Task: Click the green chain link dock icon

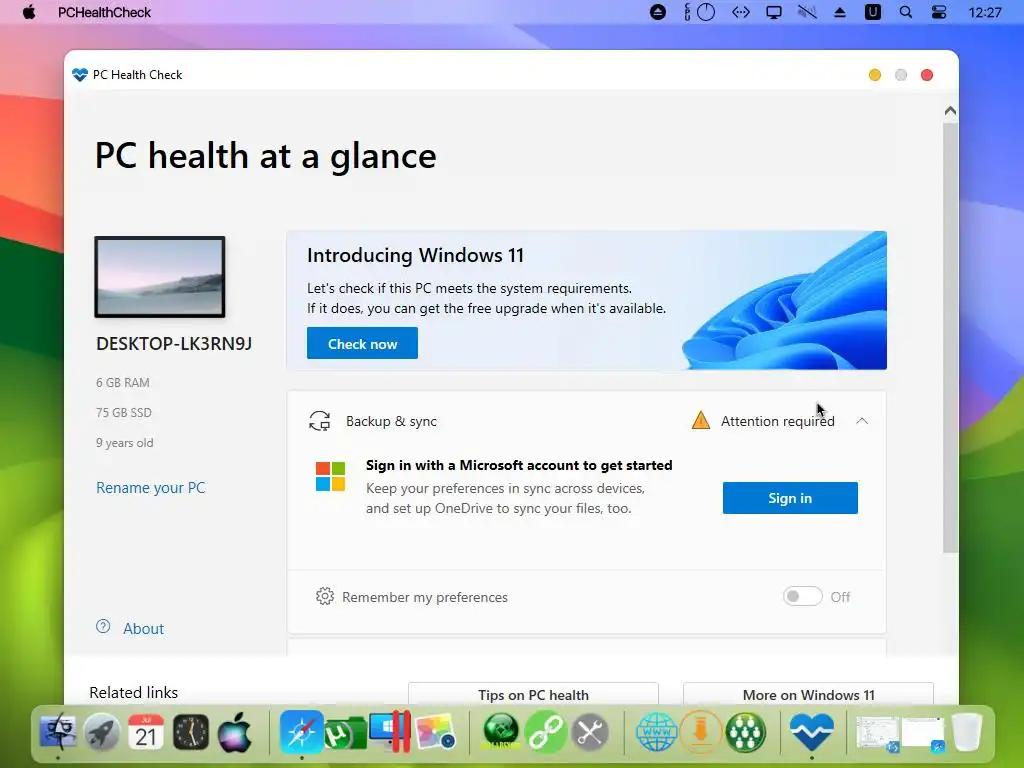Action: 545,731
